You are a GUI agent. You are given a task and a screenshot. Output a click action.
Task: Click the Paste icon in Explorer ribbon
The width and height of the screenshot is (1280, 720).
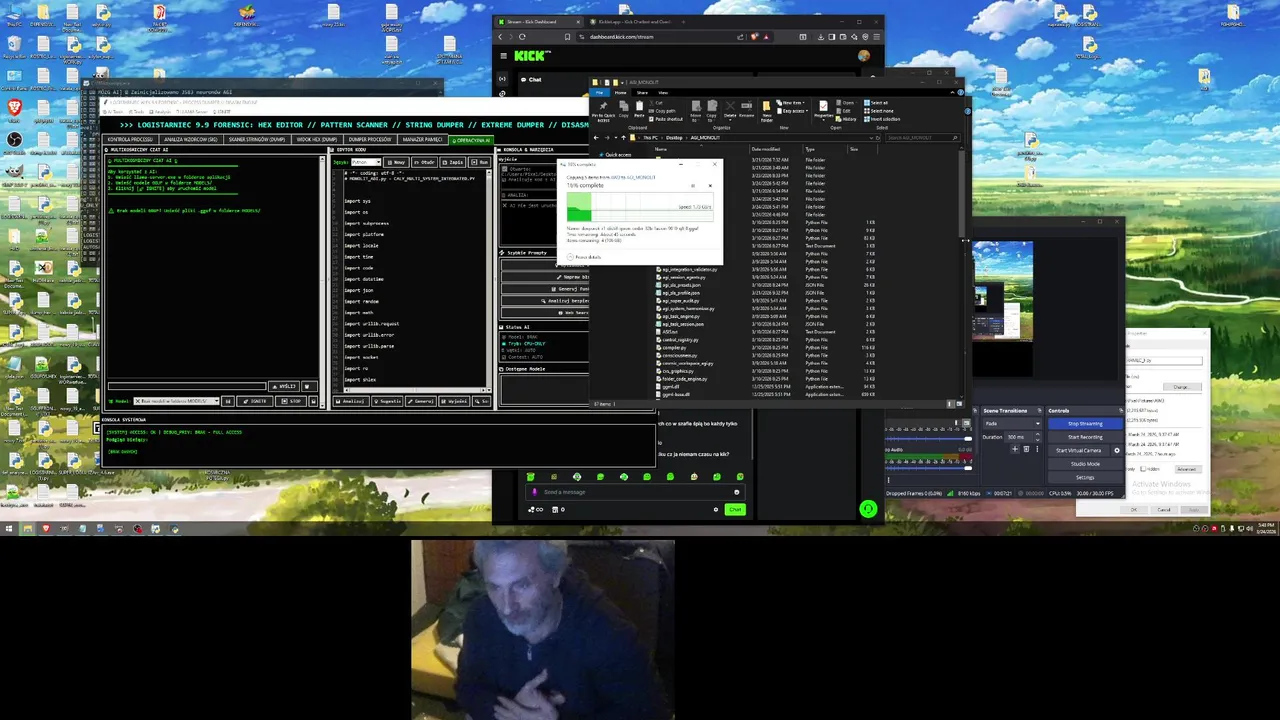coord(640,109)
